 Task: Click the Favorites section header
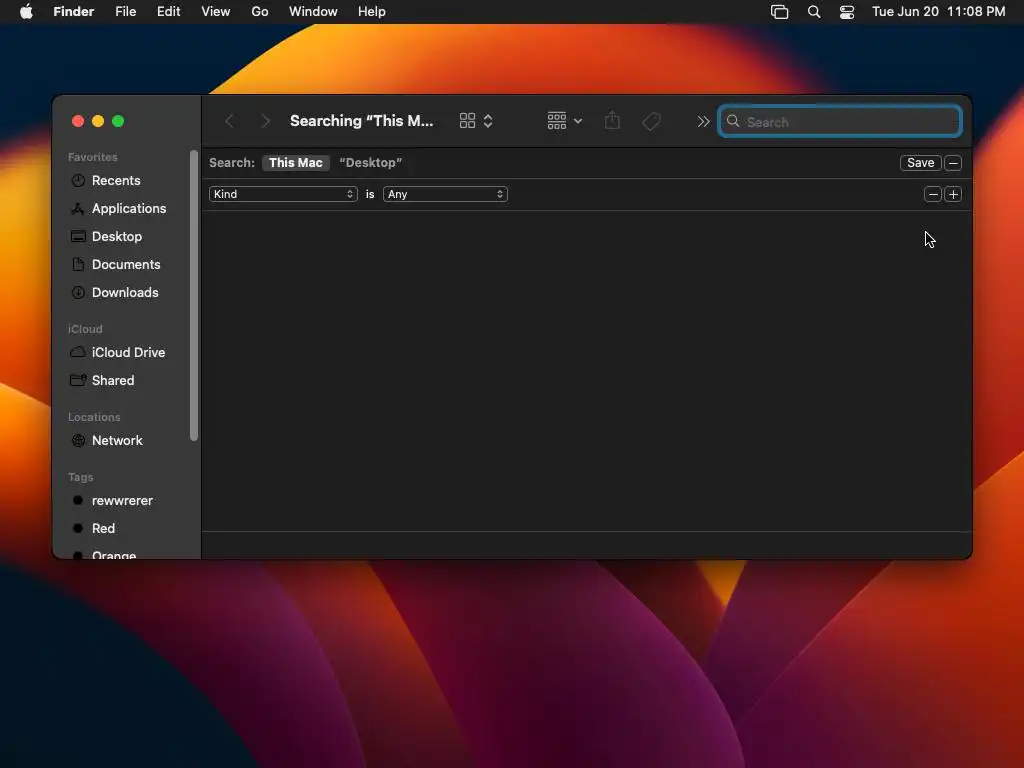pos(93,157)
